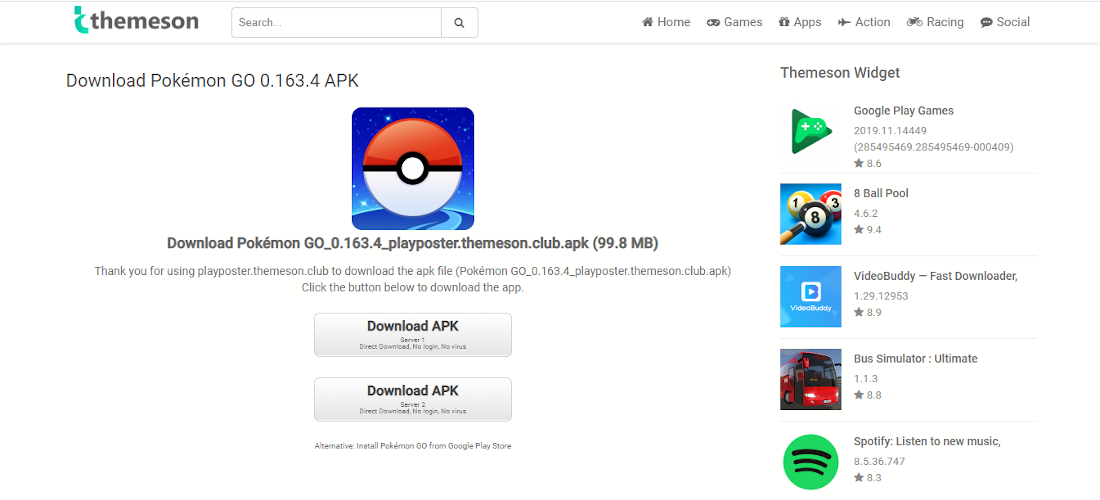Click version 1.1.3 under Bus Simulator
The image size is (1100, 500).
pyautogui.click(x=864, y=379)
